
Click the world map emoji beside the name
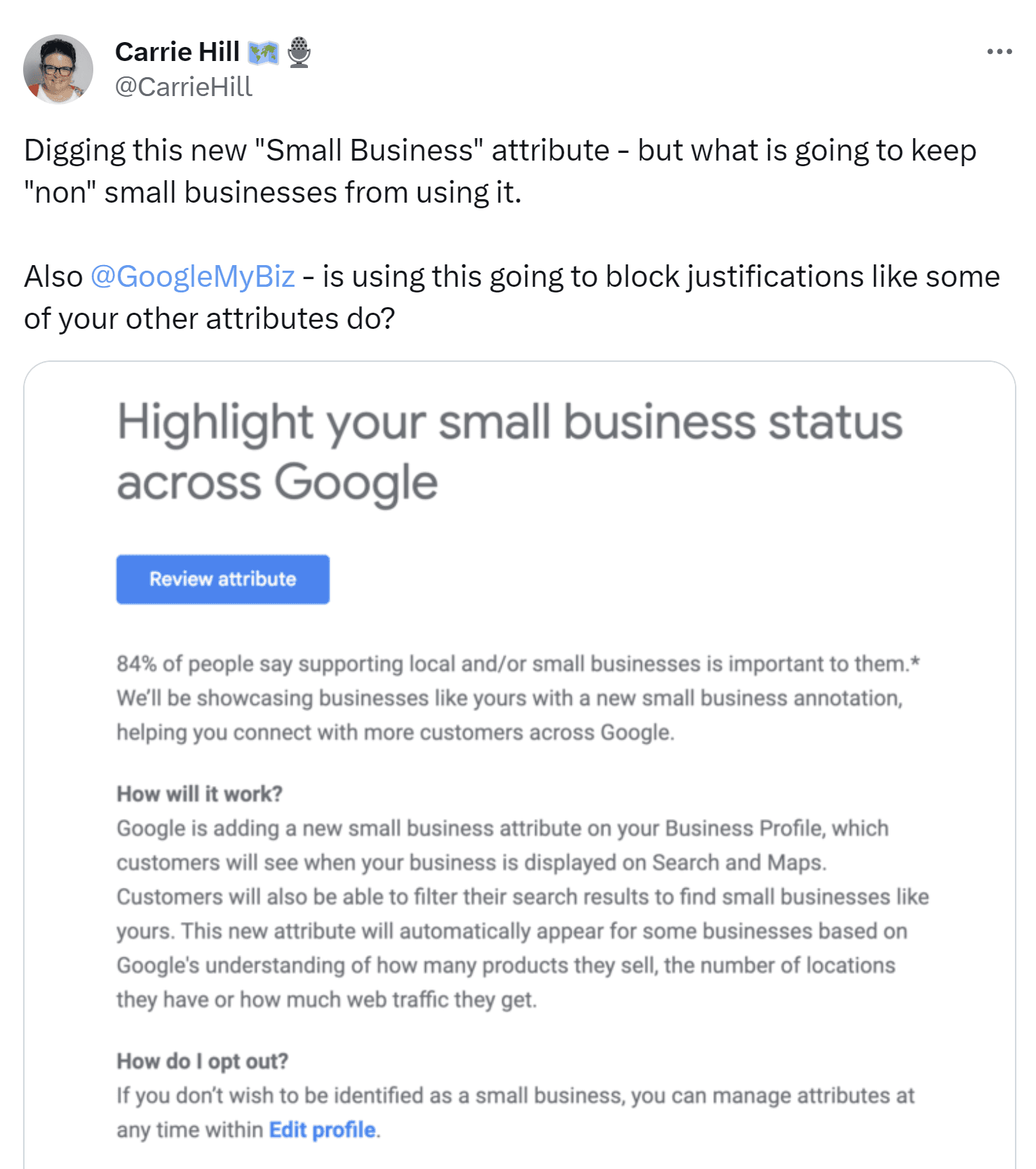264,53
